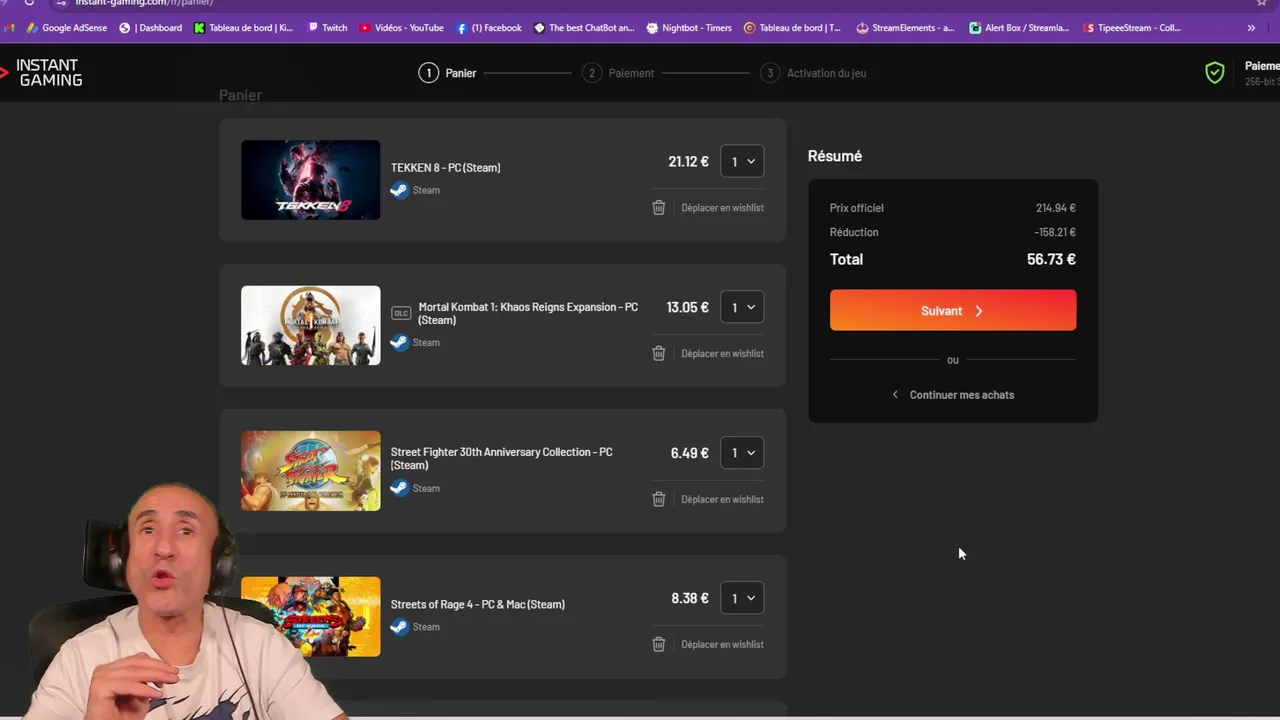Viewport: 1280px width, 720px height.
Task: Open Streets of Rage 4 - PC & Mac title
Action: 477,604
